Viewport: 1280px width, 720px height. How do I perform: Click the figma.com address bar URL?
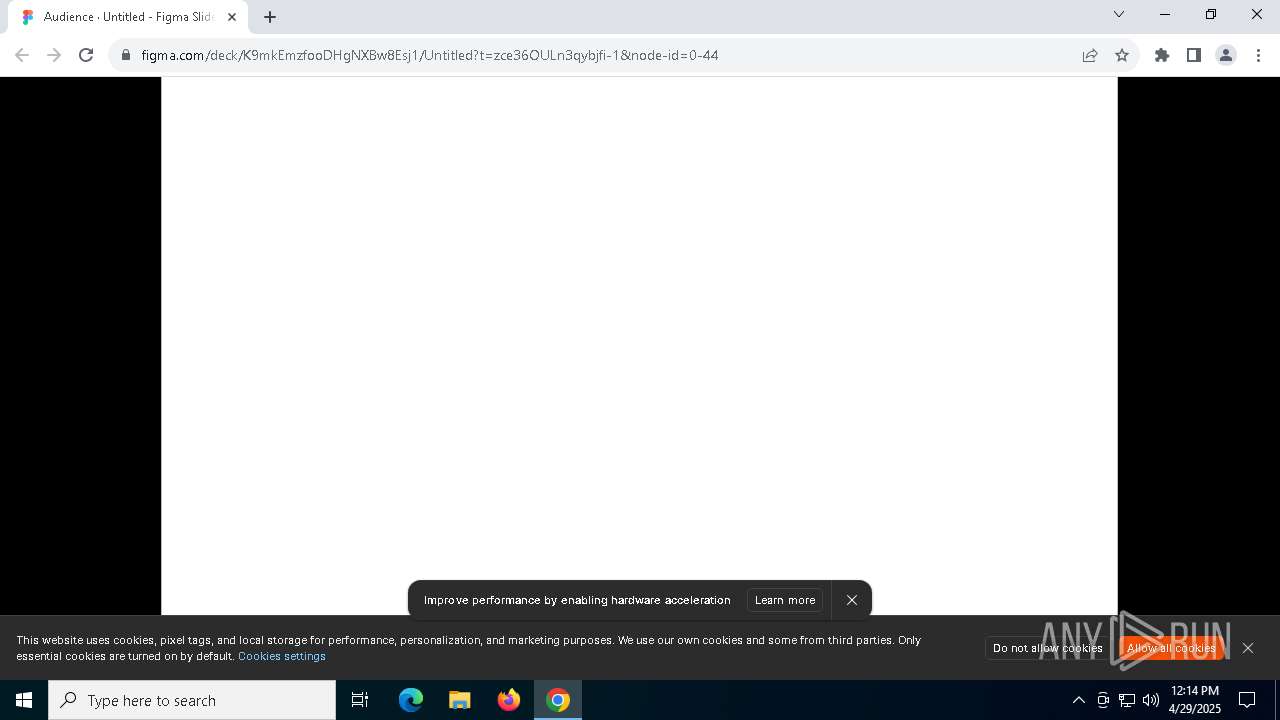430,55
